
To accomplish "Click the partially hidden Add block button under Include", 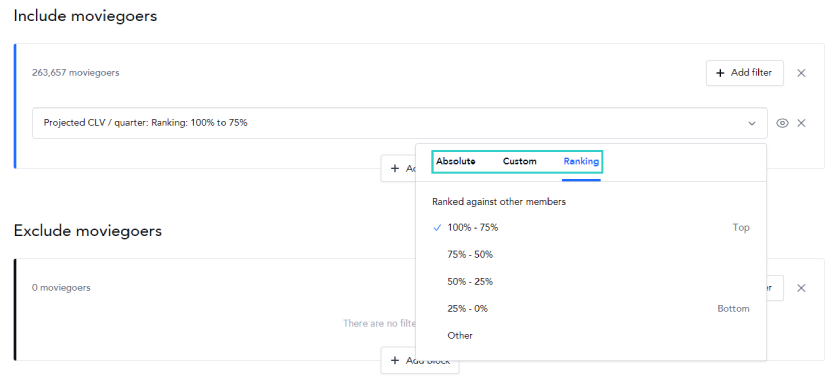I will (398, 168).
